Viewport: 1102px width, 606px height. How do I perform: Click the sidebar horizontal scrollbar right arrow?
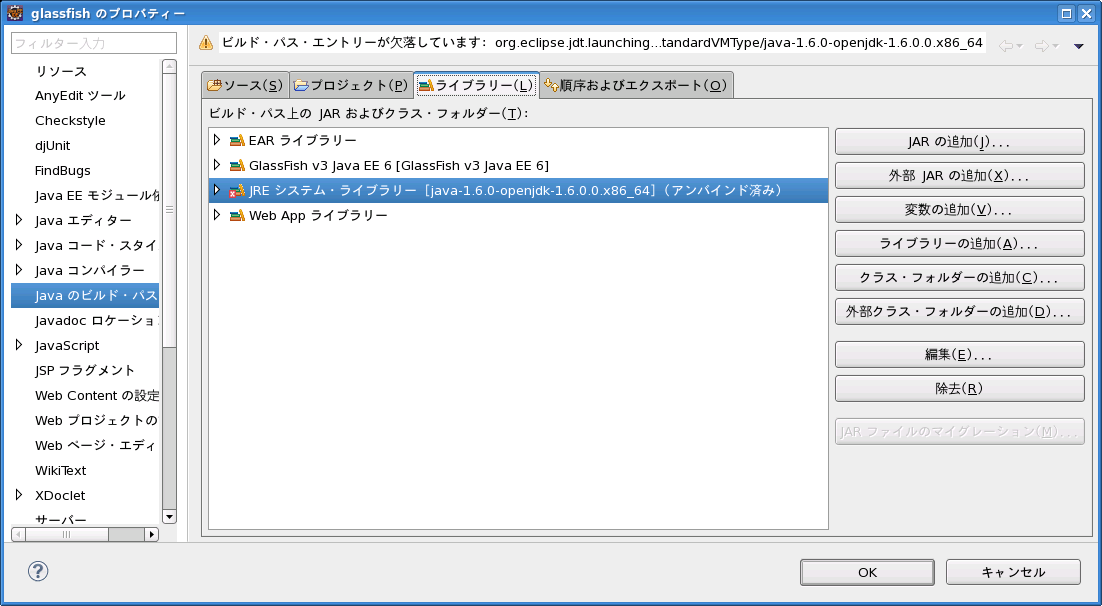point(151,534)
